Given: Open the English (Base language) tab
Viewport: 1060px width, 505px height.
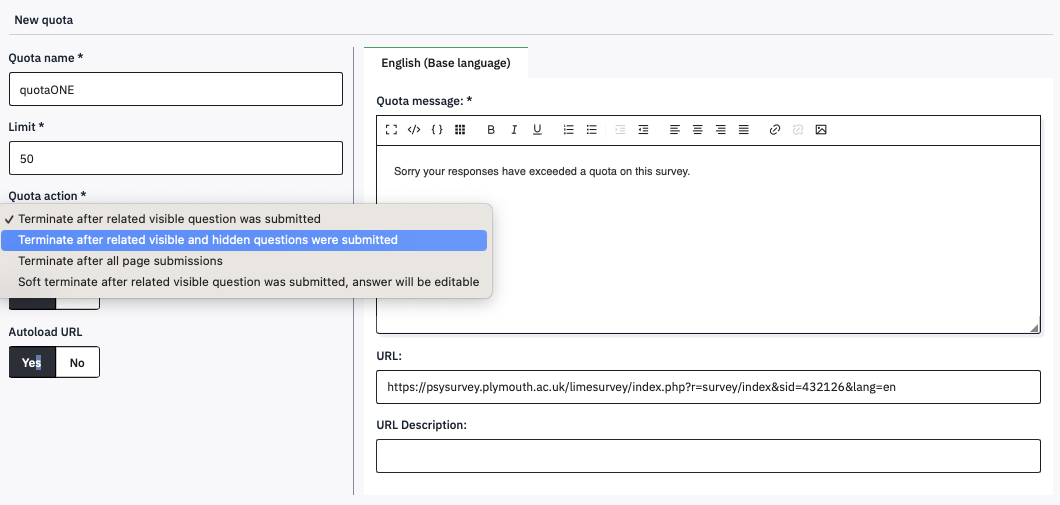Looking at the screenshot, I should (446, 63).
